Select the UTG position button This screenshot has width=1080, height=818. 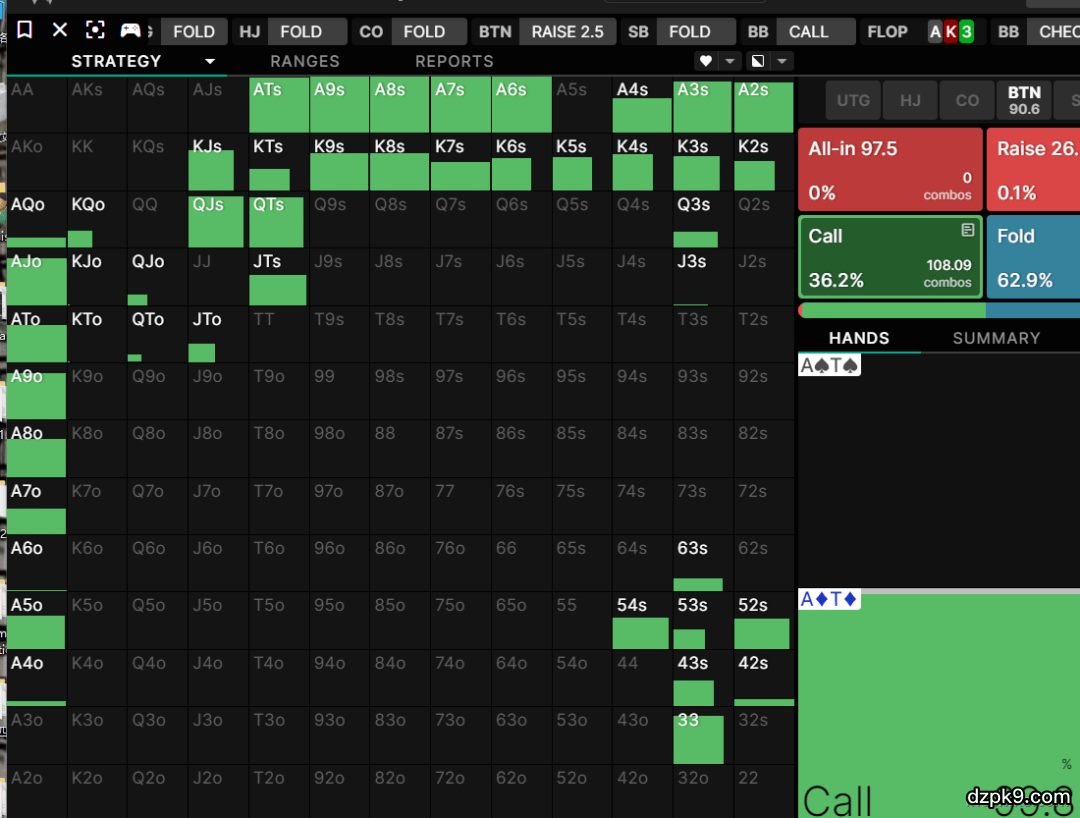[x=853, y=100]
